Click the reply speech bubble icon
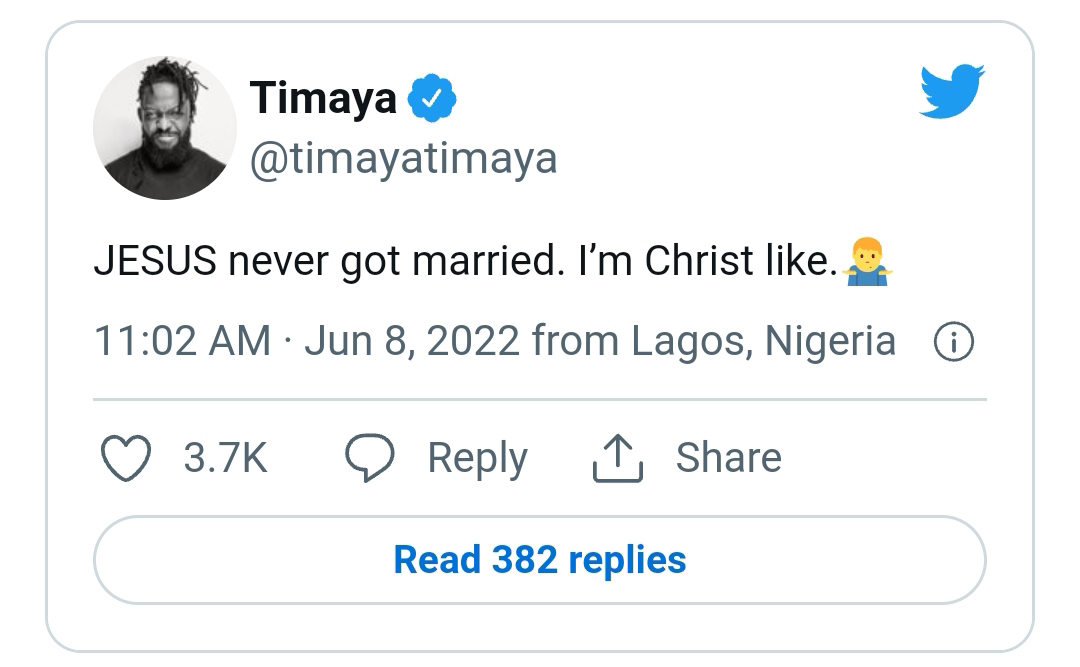Screen dimensions: 1080x667 coord(370,458)
